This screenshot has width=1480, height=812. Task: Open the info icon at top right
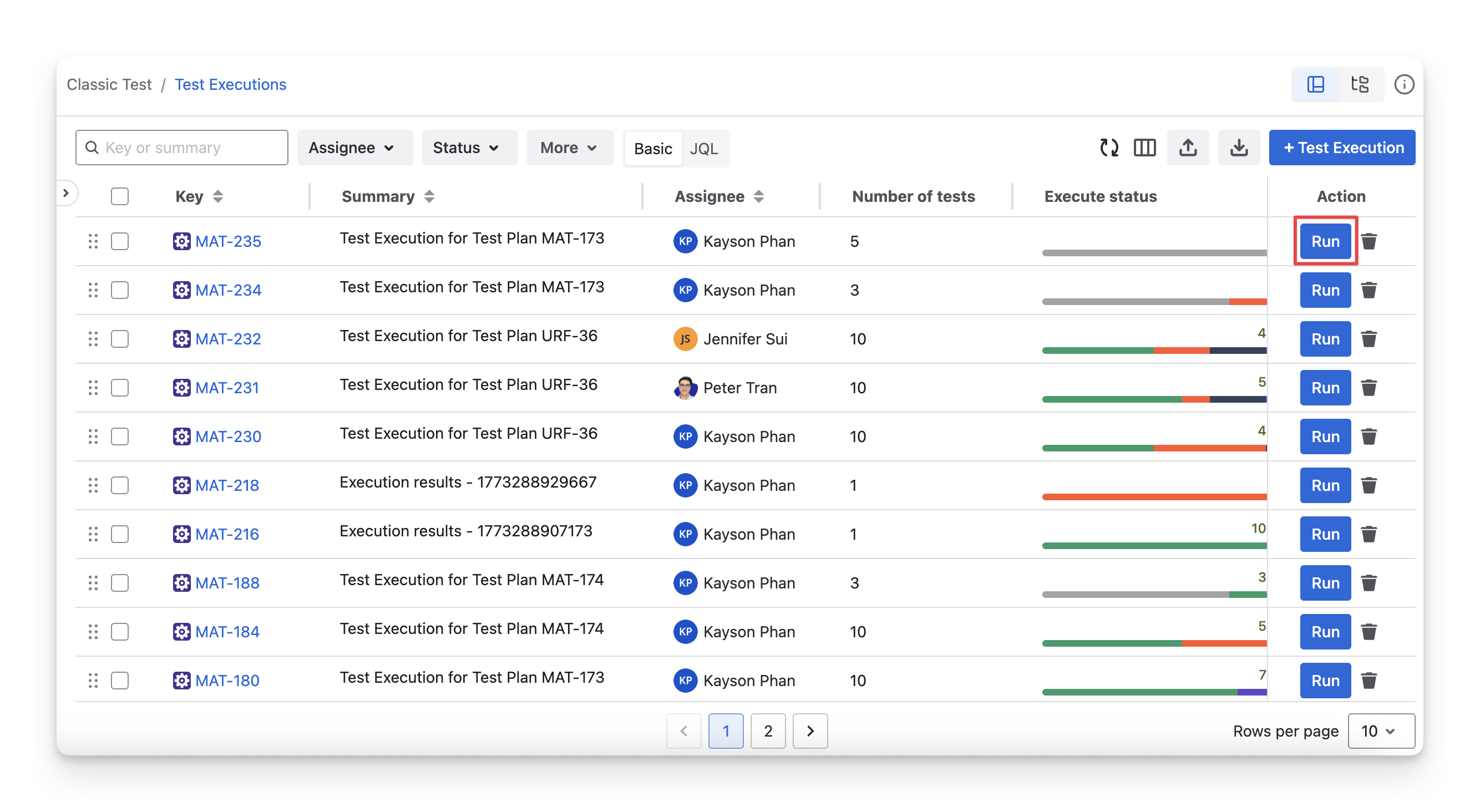1403,84
